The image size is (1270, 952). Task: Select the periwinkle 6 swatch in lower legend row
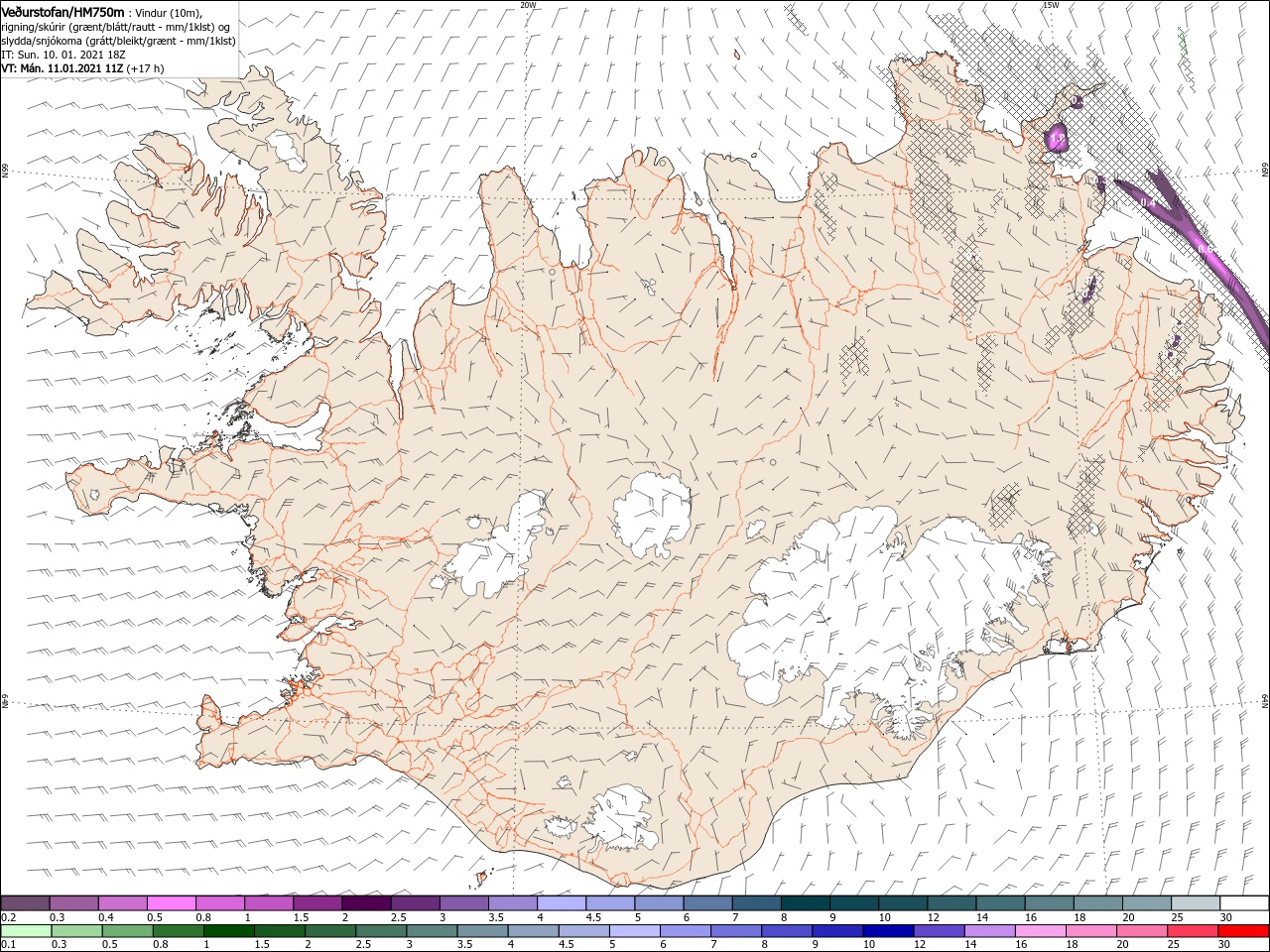coord(685,931)
